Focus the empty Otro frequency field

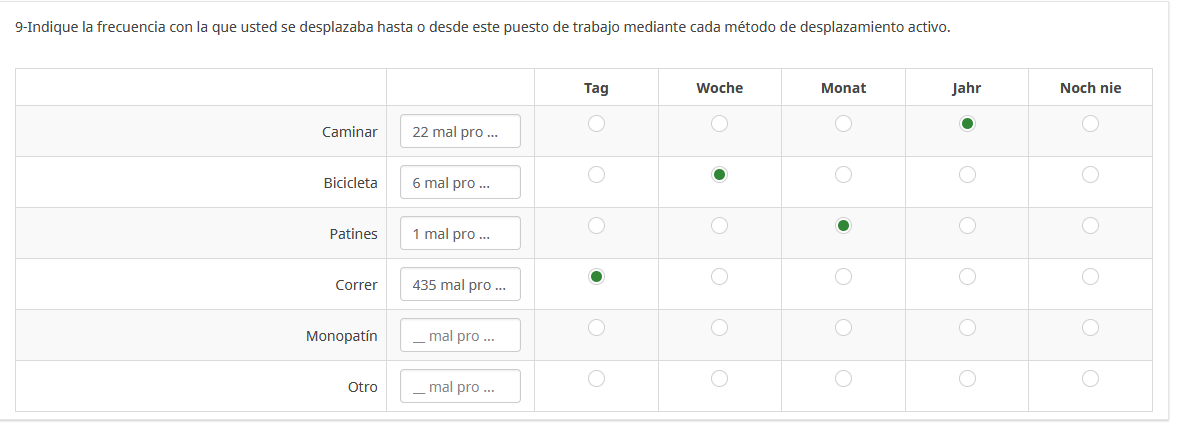point(460,387)
